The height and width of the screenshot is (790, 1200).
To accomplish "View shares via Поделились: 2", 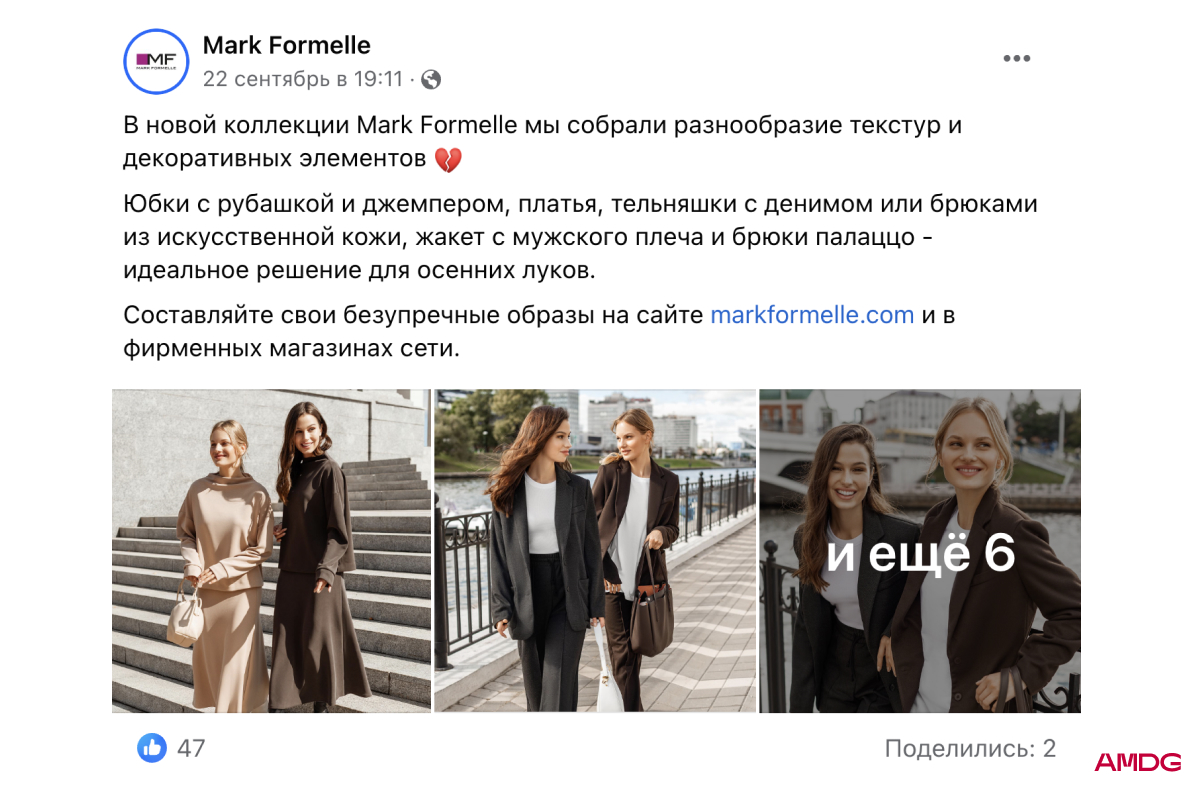I will point(970,748).
